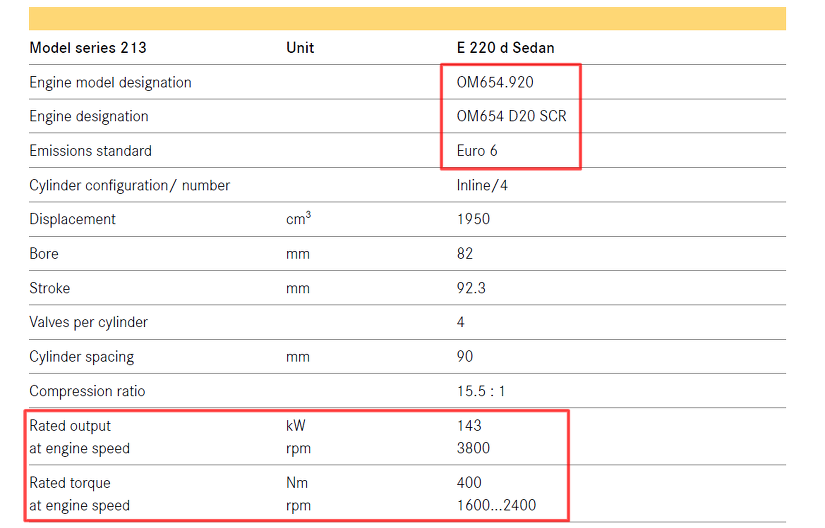Click 'rpm' unit under Rated output
This screenshot has height=528, width=825.
pos(298,449)
